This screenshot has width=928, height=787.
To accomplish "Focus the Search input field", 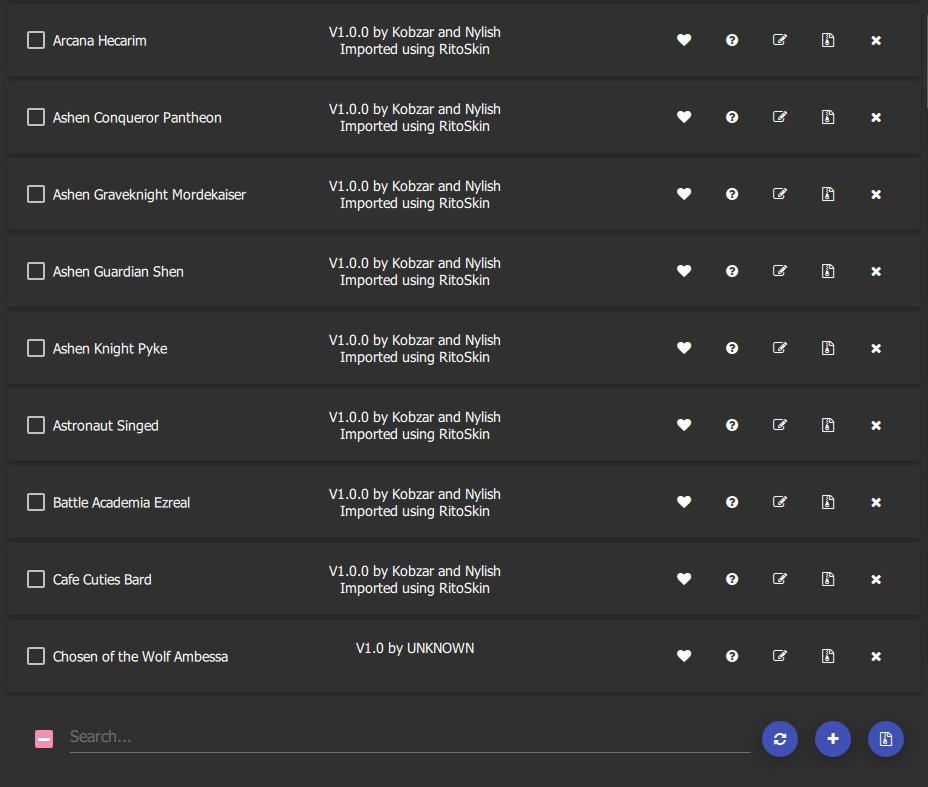I will [x=410, y=737].
